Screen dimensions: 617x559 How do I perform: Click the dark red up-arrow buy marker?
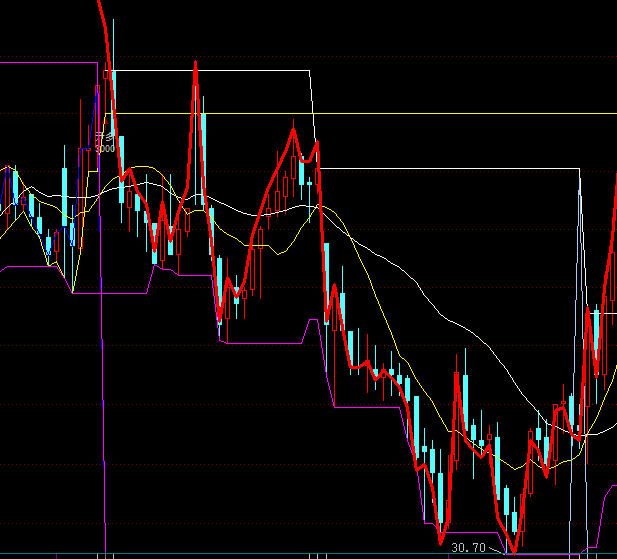click(x=105, y=124)
